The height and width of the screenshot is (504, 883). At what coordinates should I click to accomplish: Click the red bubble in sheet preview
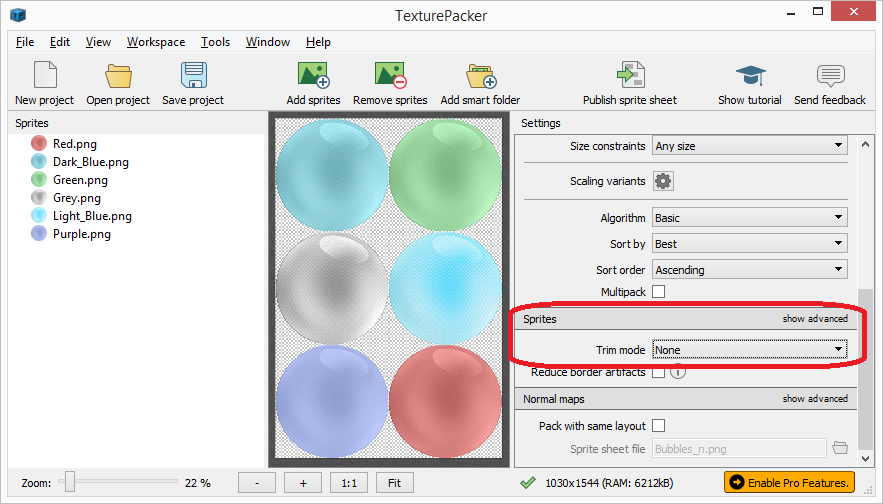tap(445, 401)
